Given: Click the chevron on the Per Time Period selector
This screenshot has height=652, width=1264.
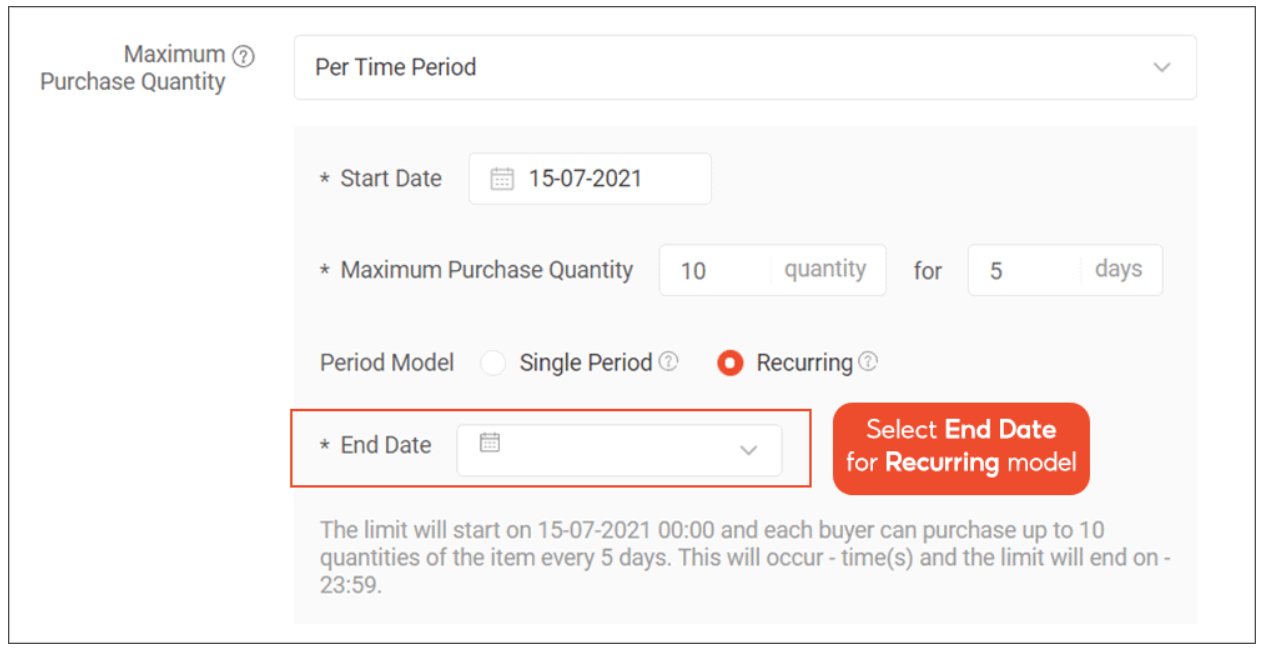Looking at the screenshot, I should click(x=1162, y=67).
